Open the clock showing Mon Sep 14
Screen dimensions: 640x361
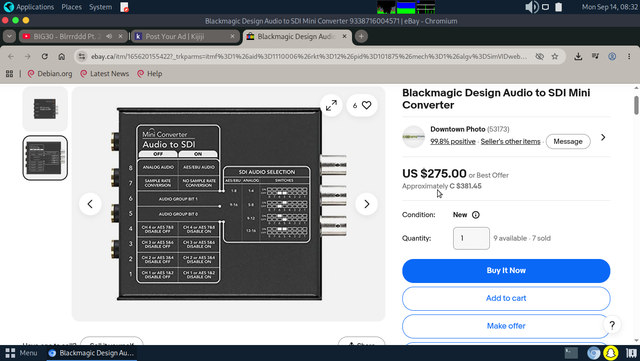point(609,7)
